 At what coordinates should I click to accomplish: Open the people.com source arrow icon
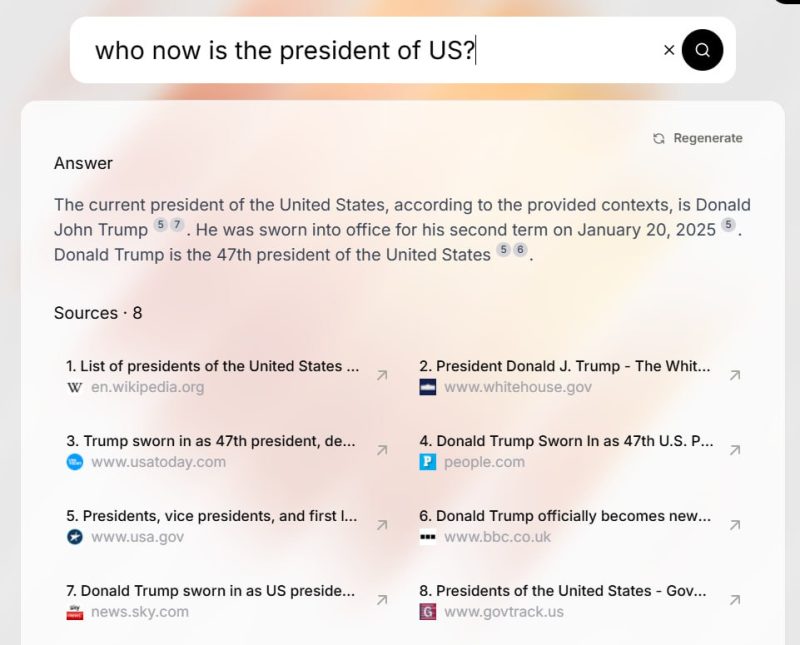click(x=735, y=450)
